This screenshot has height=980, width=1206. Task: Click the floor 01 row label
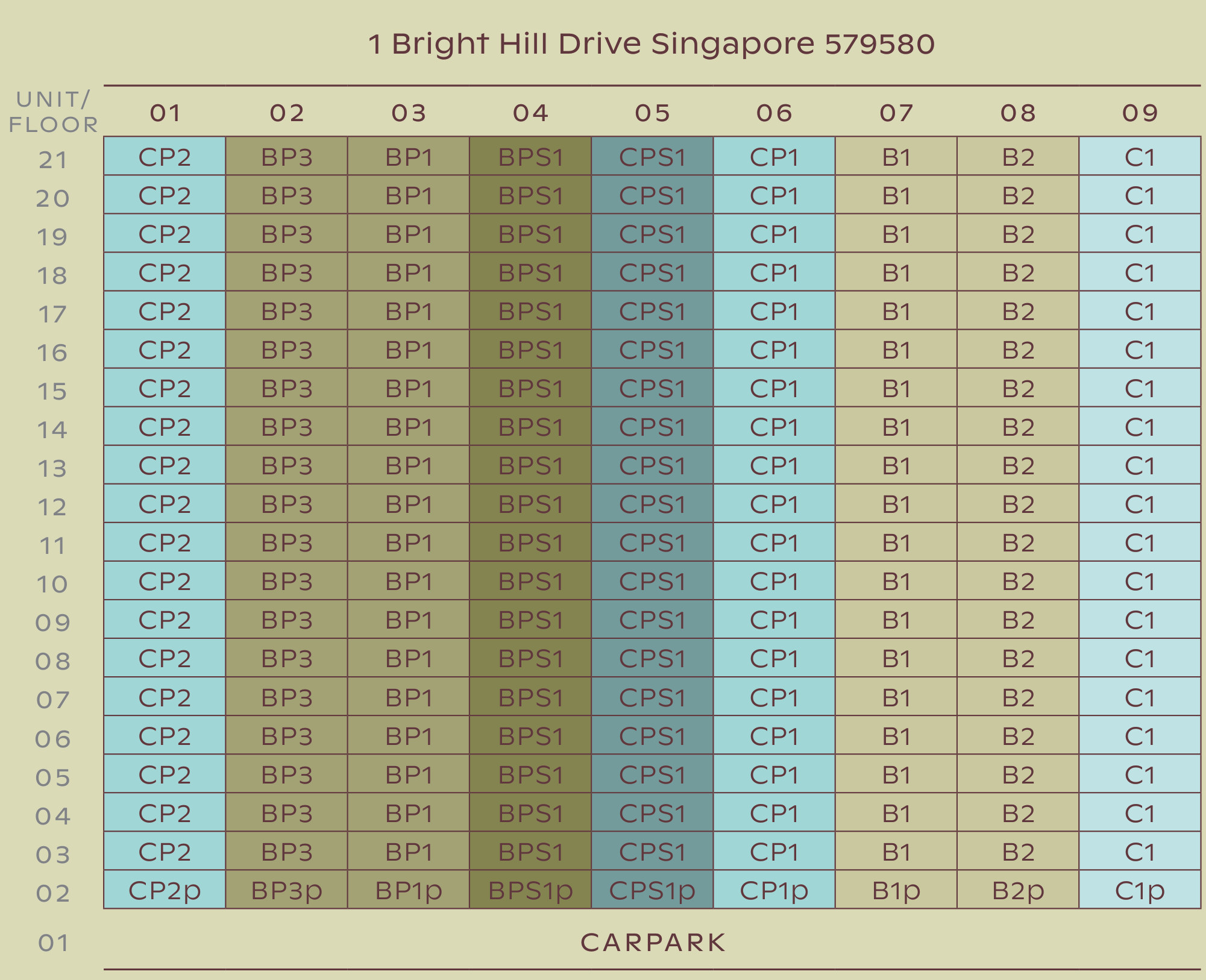pyautogui.click(x=52, y=943)
